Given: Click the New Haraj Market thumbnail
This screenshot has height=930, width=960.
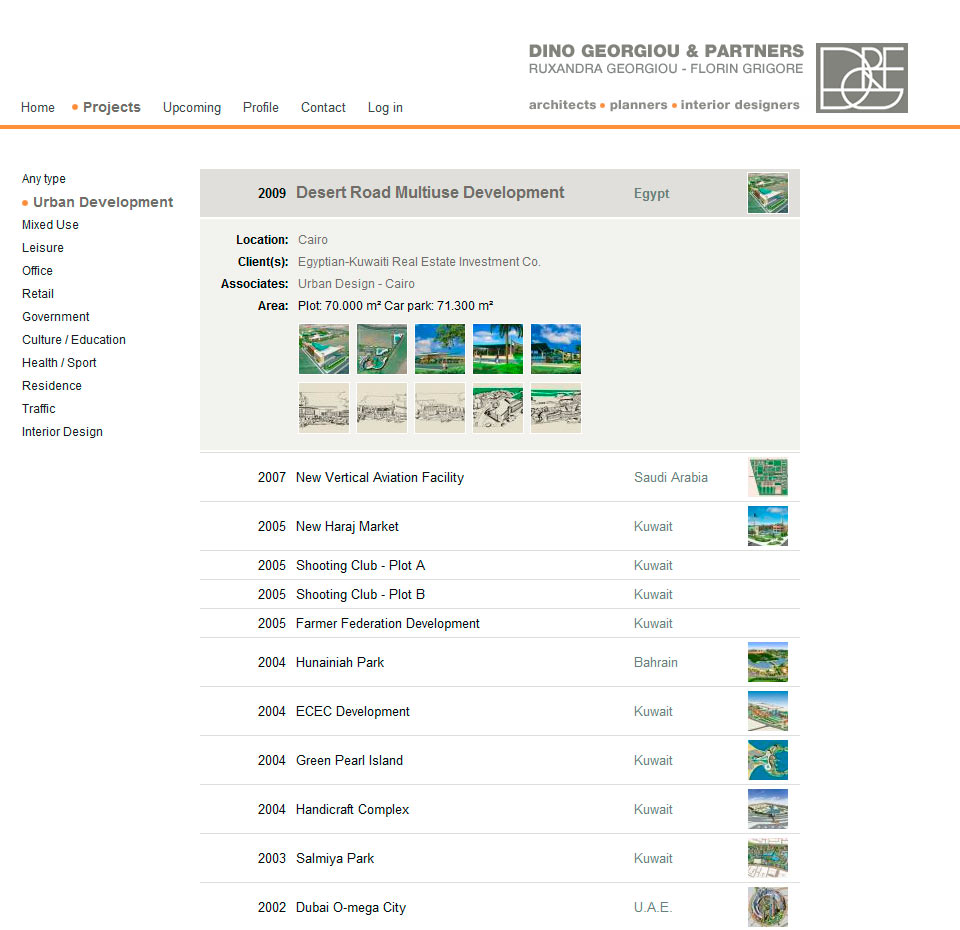Looking at the screenshot, I should click(x=767, y=526).
